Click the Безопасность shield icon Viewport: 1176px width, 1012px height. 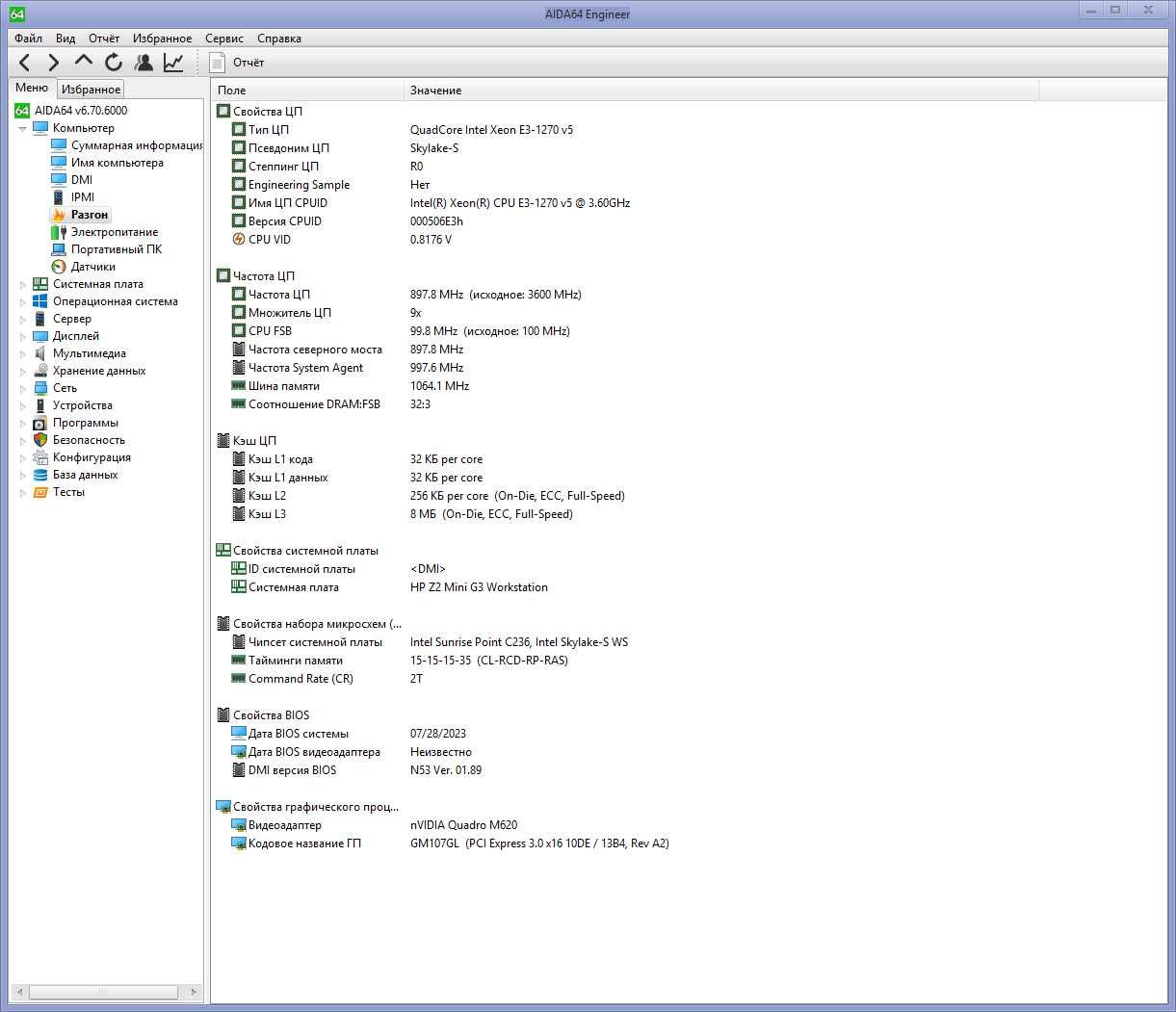40,440
